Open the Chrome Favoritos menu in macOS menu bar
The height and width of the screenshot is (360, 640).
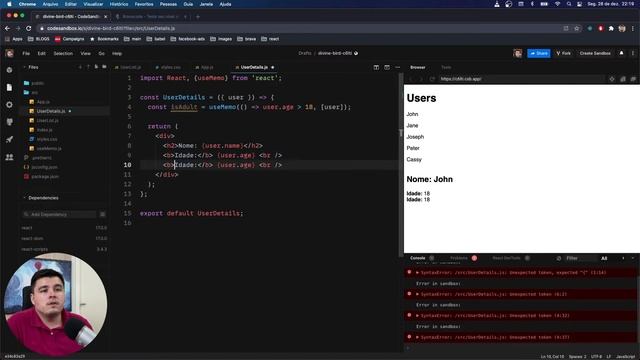(x=144, y=4)
